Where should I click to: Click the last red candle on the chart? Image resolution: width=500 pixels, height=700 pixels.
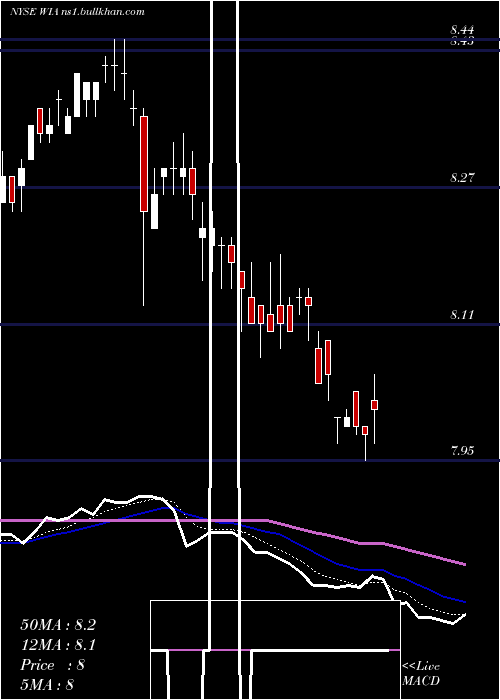tap(375, 404)
